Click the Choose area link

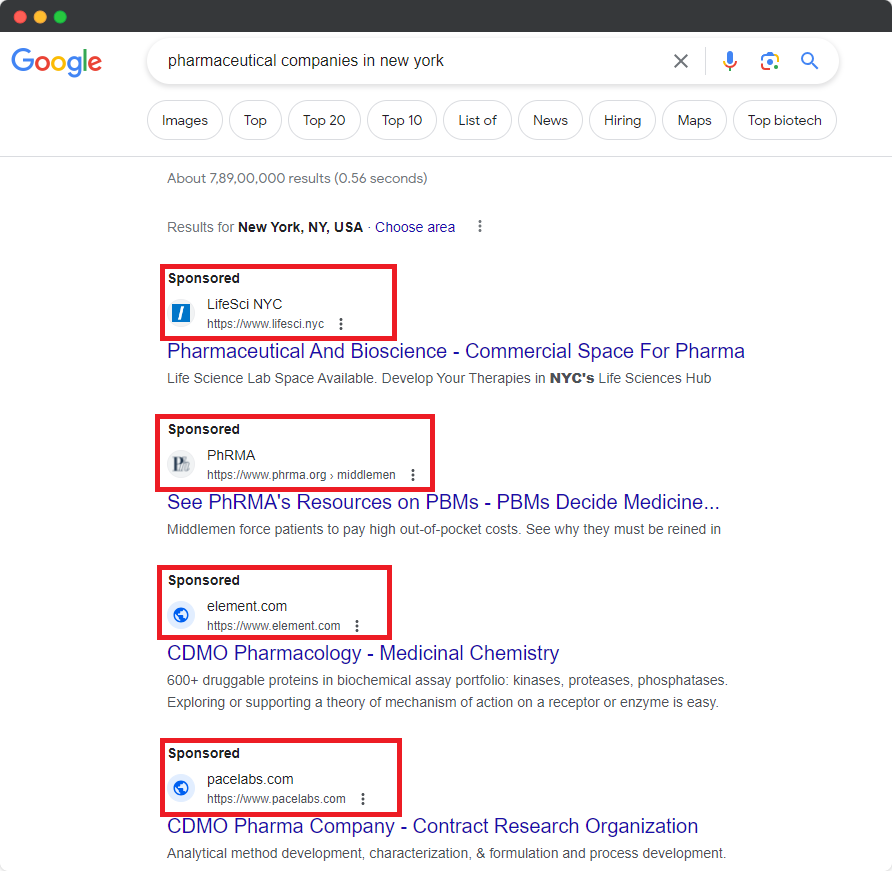(415, 227)
